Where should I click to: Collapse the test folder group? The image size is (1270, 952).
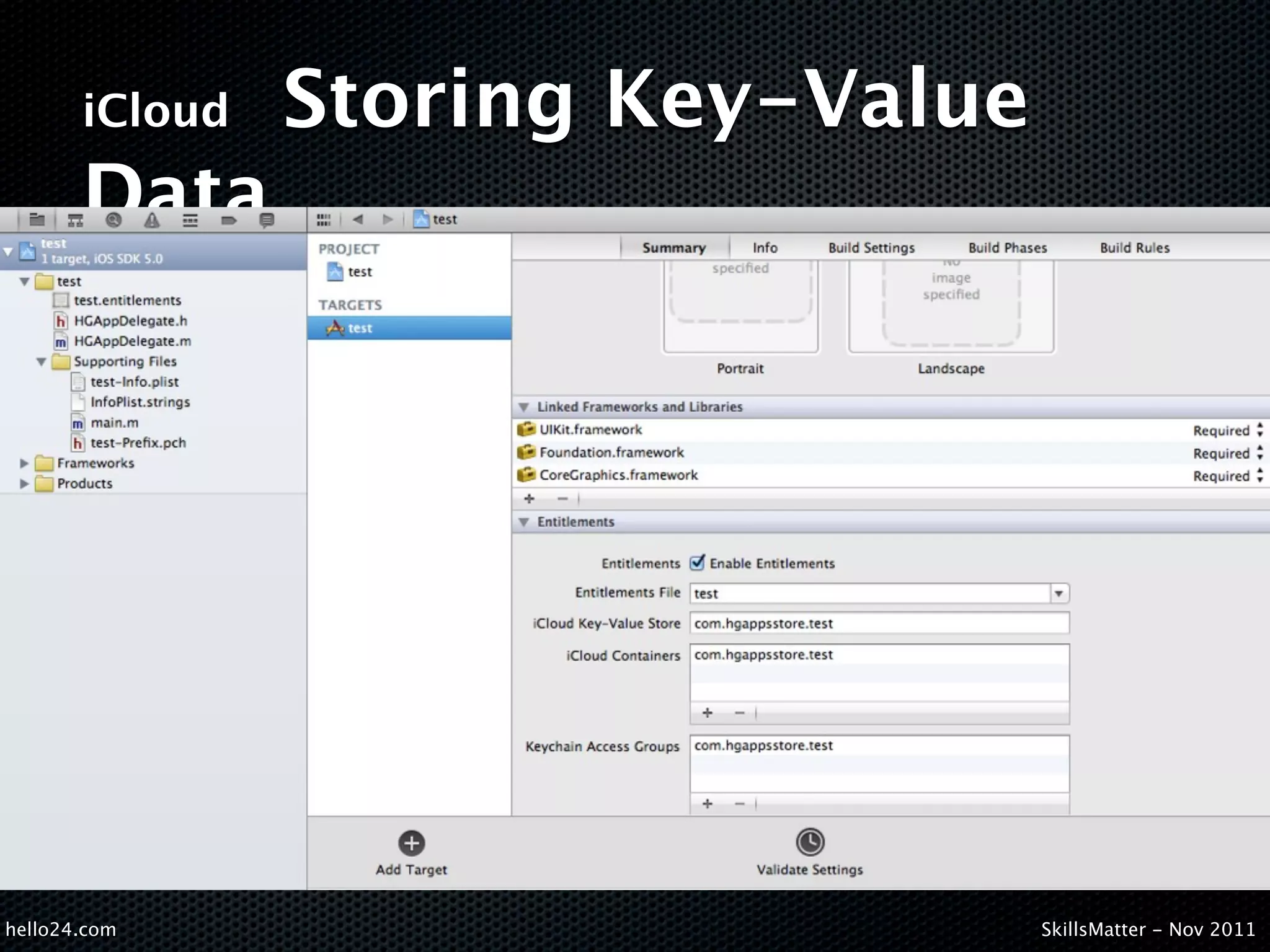pyautogui.click(x=25, y=281)
